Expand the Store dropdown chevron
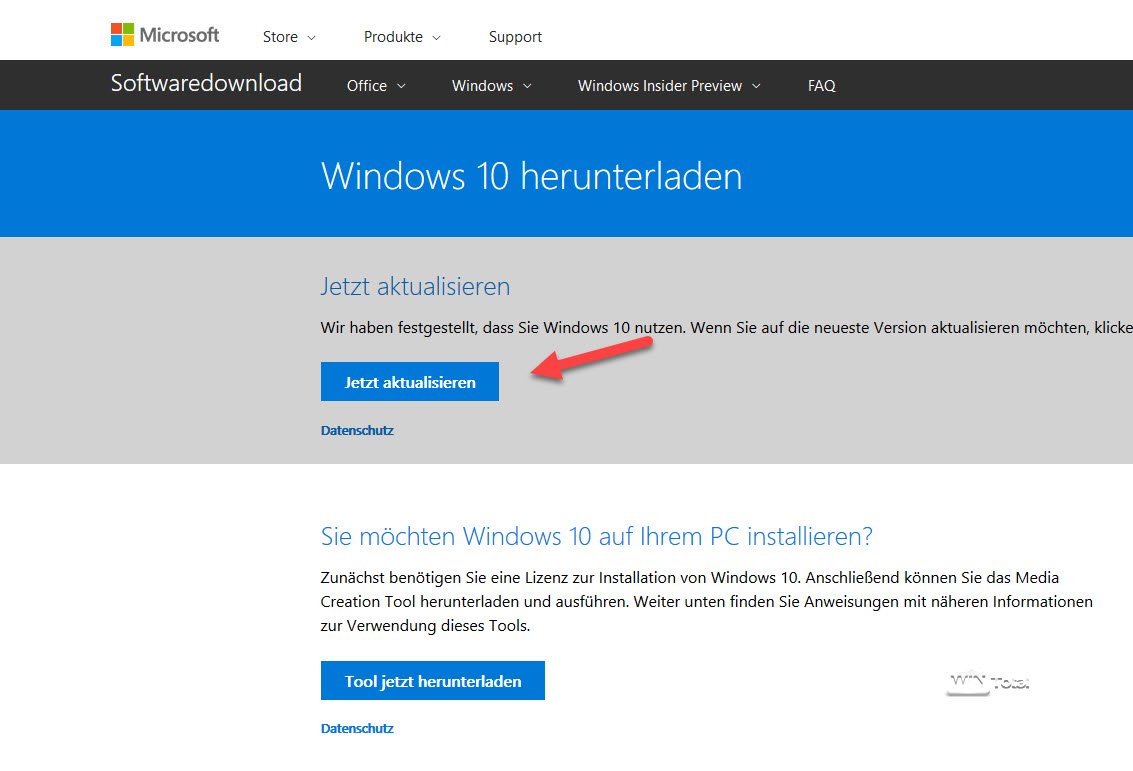This screenshot has height=771, width=1133. pos(311,38)
